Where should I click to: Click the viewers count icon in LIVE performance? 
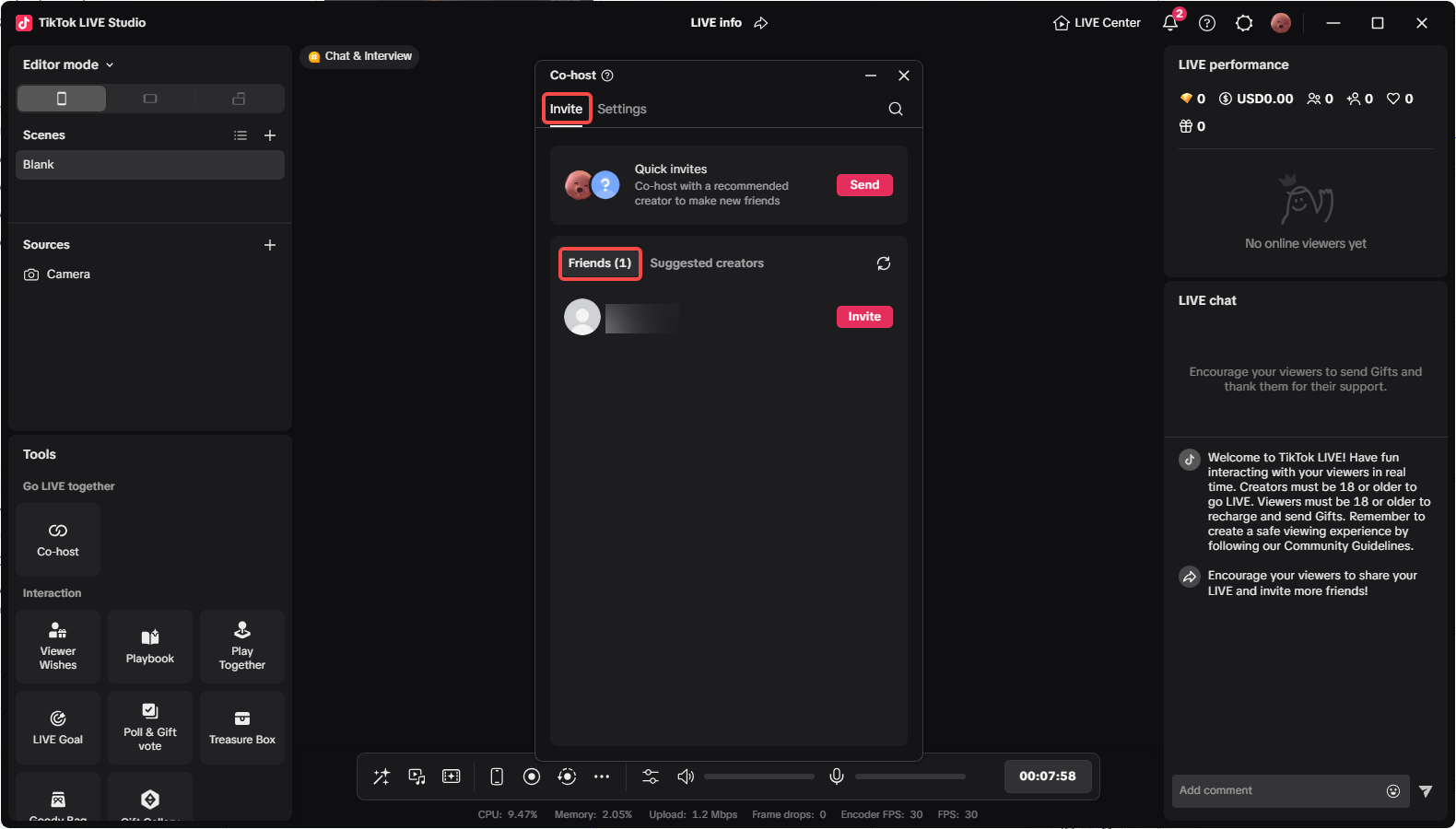click(x=1314, y=99)
